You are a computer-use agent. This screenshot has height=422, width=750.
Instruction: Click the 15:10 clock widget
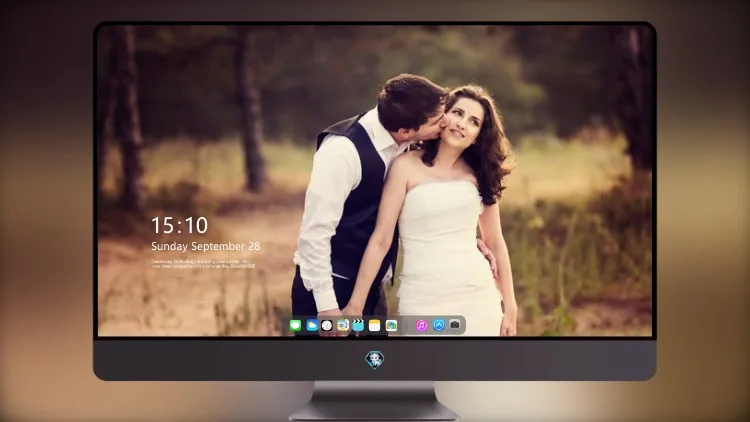pos(180,225)
